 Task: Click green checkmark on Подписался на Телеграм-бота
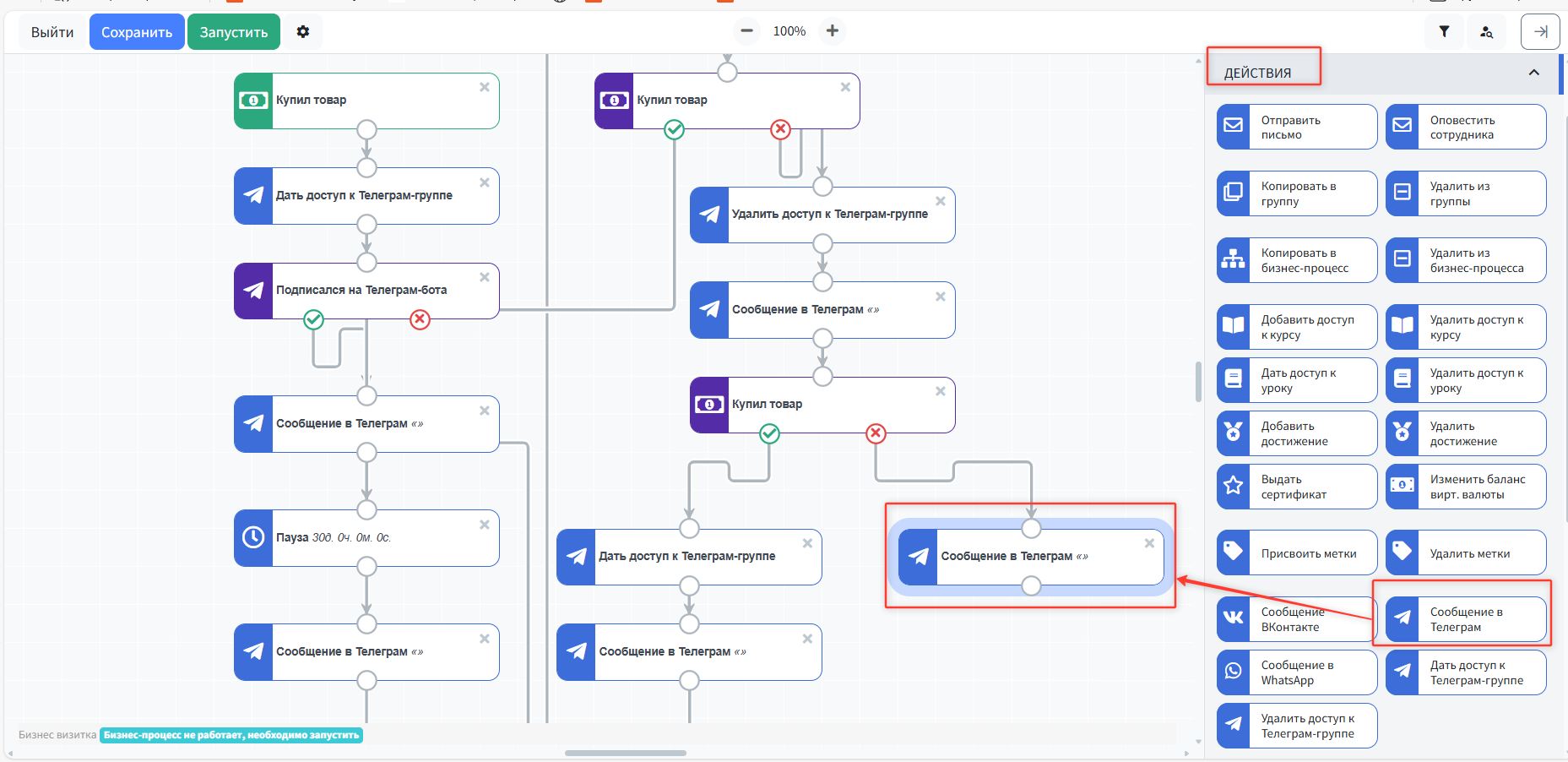(313, 319)
